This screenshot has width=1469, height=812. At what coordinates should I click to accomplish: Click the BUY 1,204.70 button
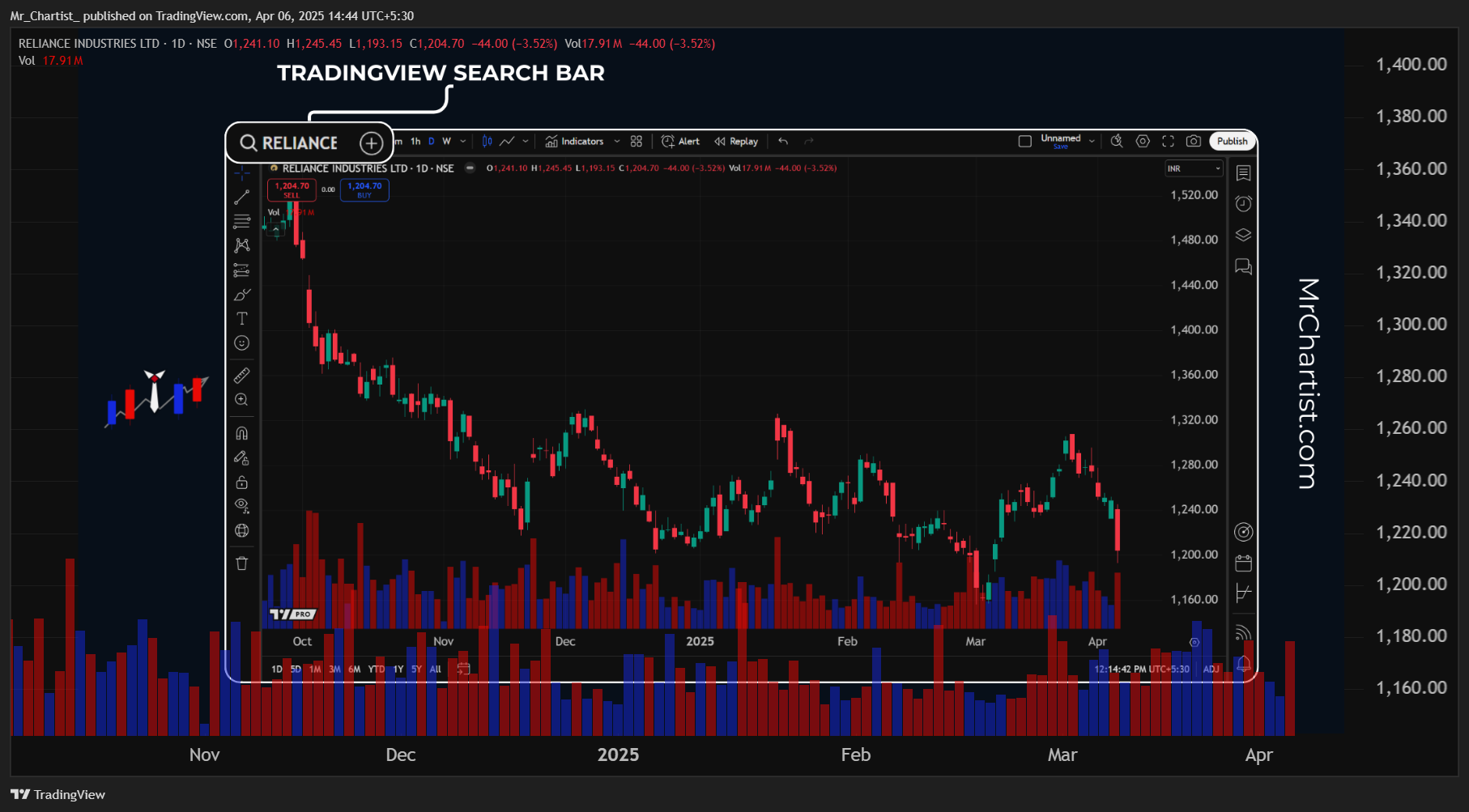coord(364,190)
